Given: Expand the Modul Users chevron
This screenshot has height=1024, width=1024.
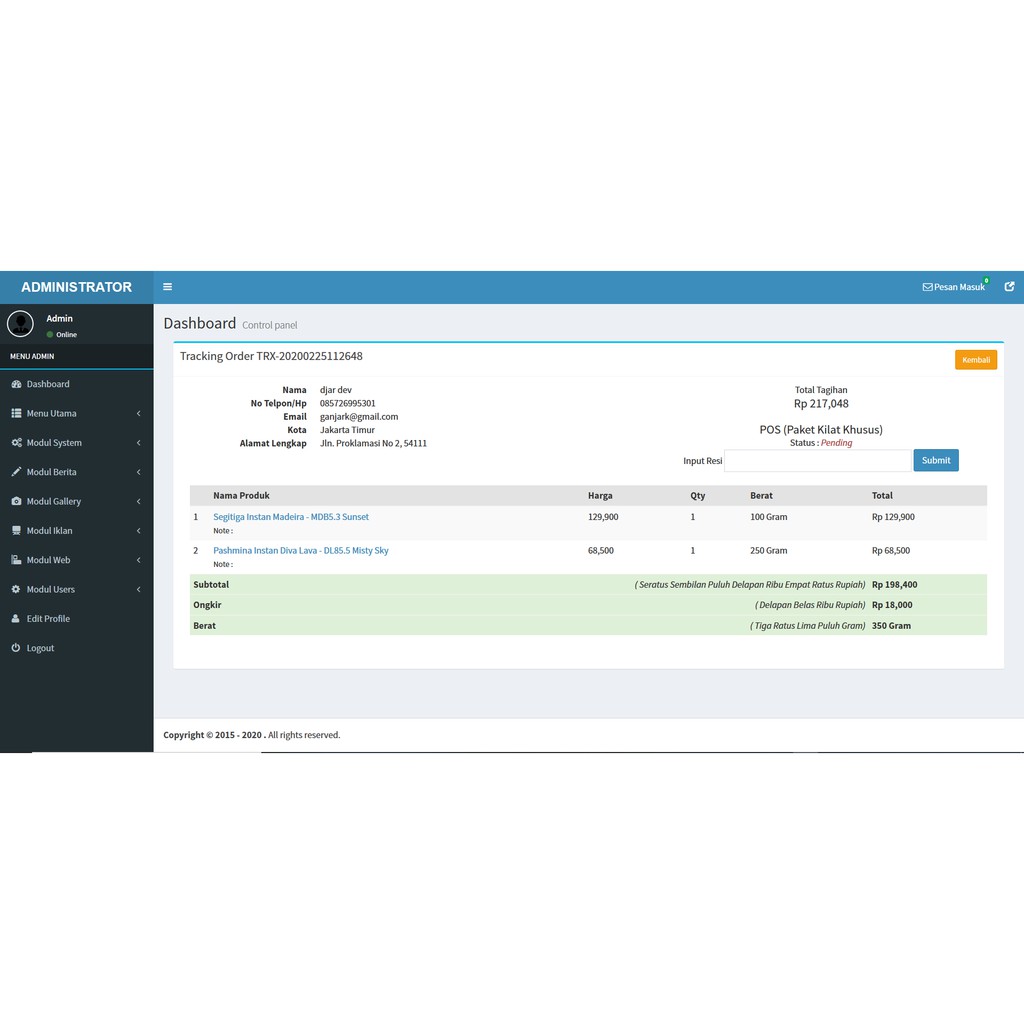Looking at the screenshot, I should (138, 589).
